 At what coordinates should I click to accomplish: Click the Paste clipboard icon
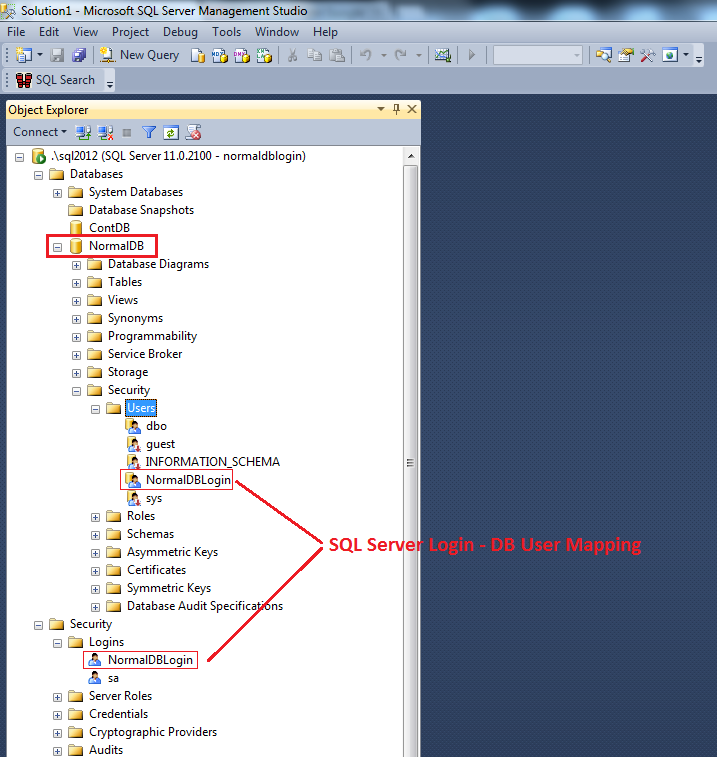coord(337,55)
